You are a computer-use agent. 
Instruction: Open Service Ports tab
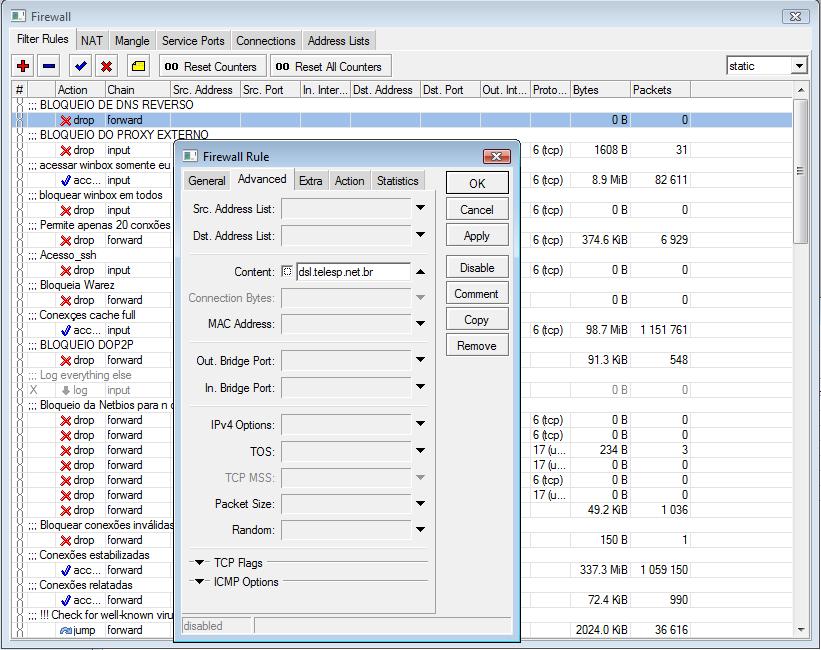[193, 41]
